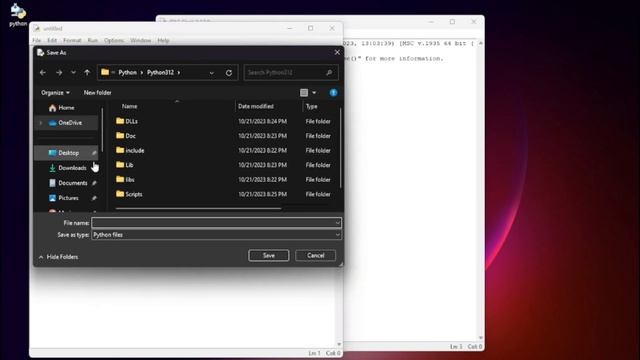Open the python desktop shortcut icon
Screen dimensions: 640x360
point(18,14)
